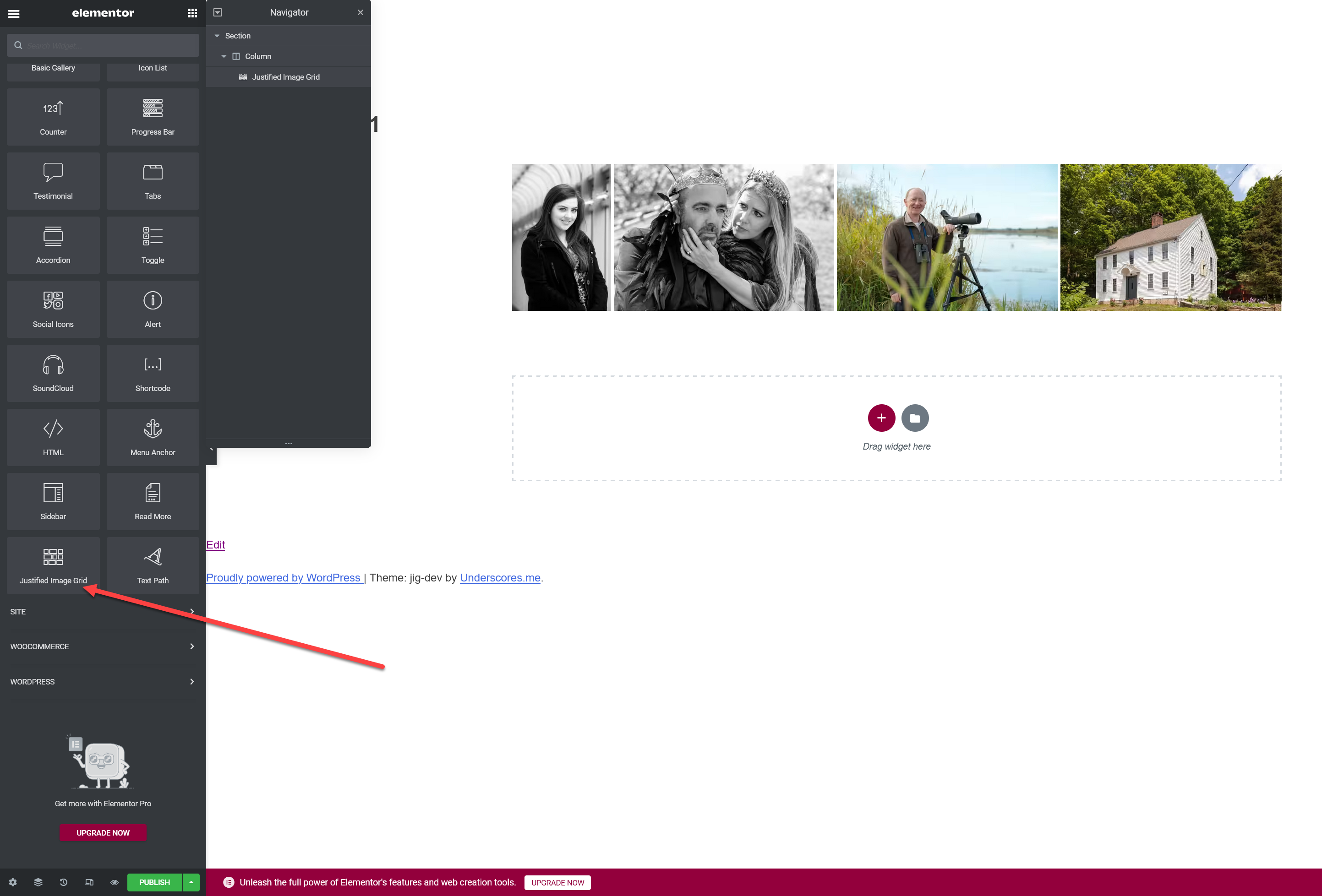
Task: Select the Counter widget
Action: coord(53,117)
